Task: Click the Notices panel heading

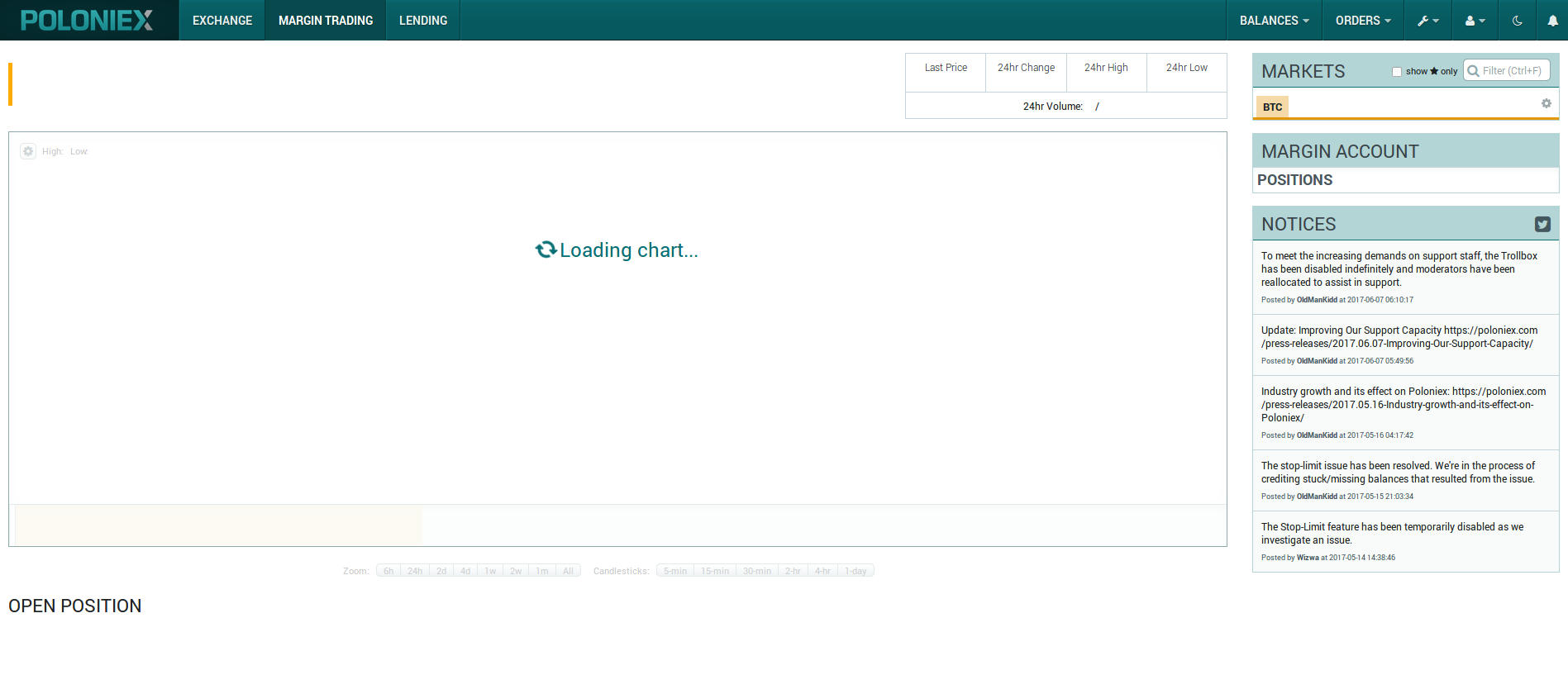Action: (x=1299, y=224)
